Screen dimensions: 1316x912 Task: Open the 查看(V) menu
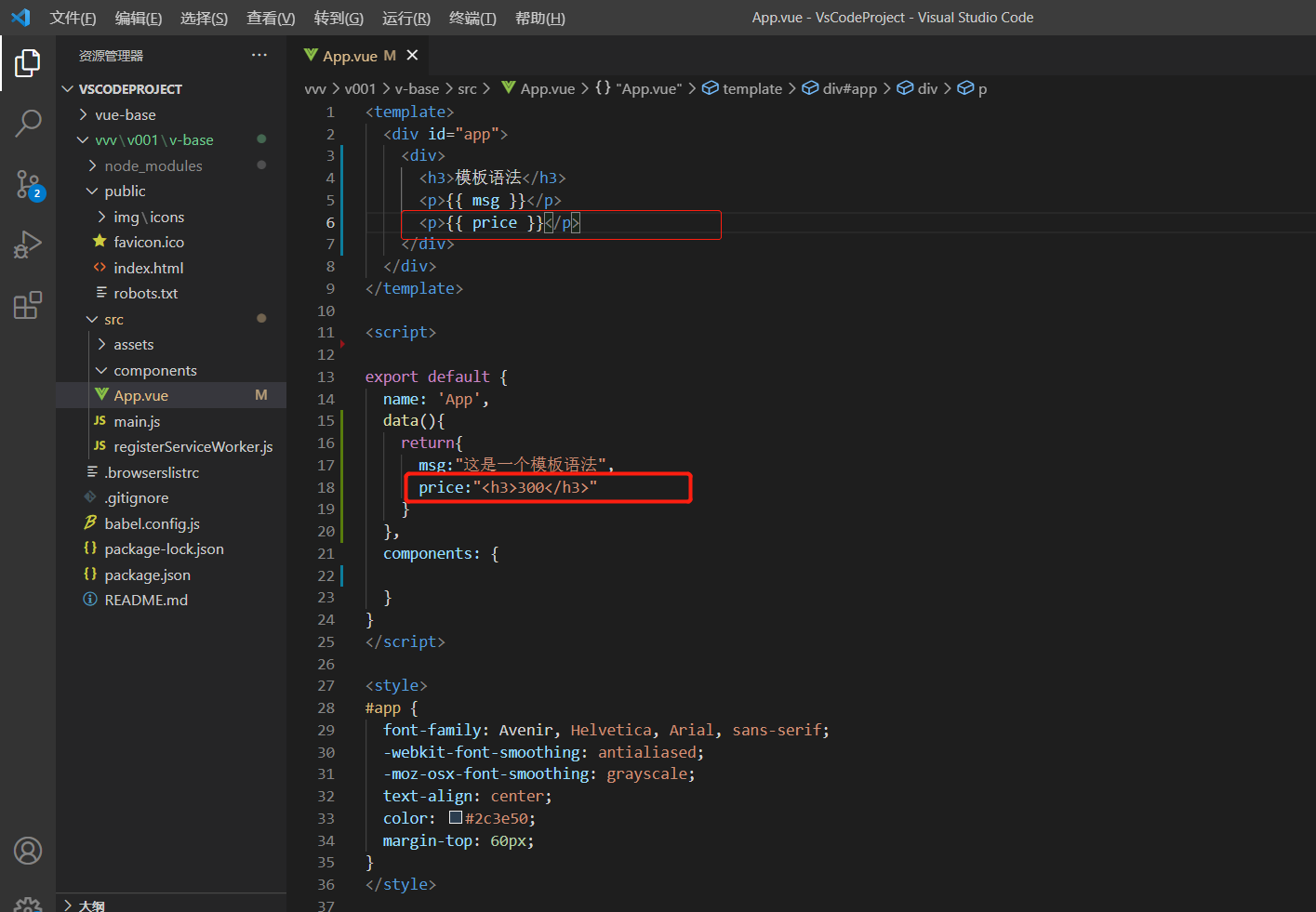coord(271,18)
